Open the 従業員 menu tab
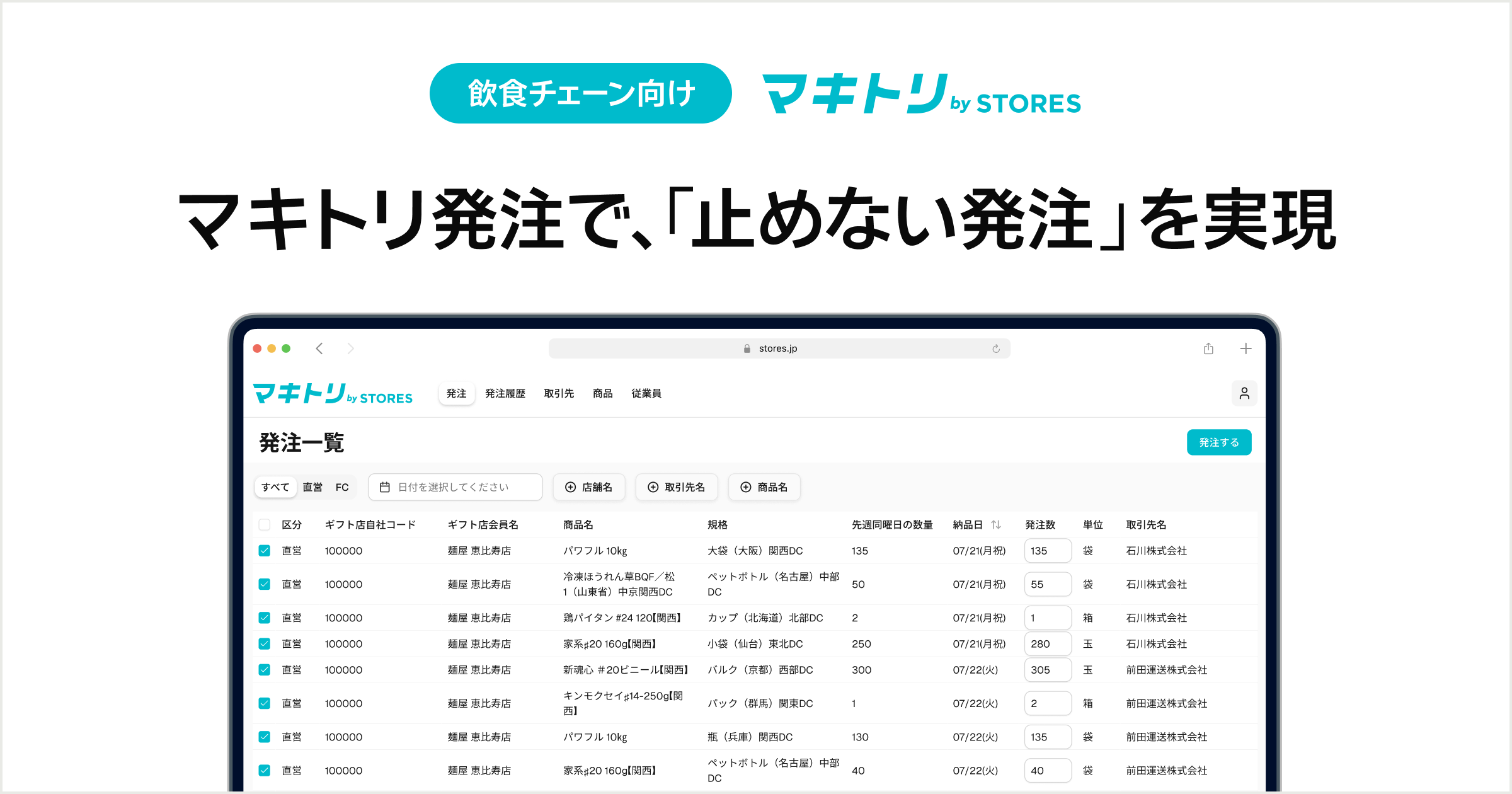 coord(646,393)
